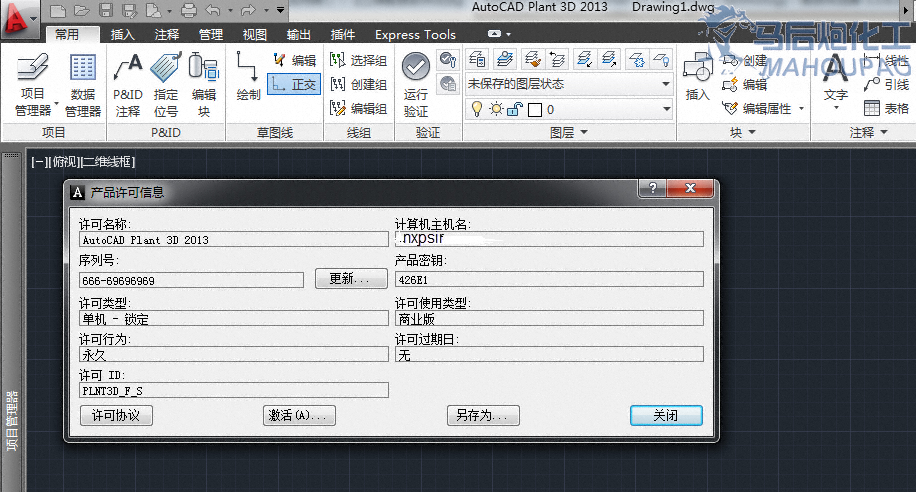Expand the 图层 panel arrow
The width and height of the screenshot is (916, 492).
pos(584,133)
